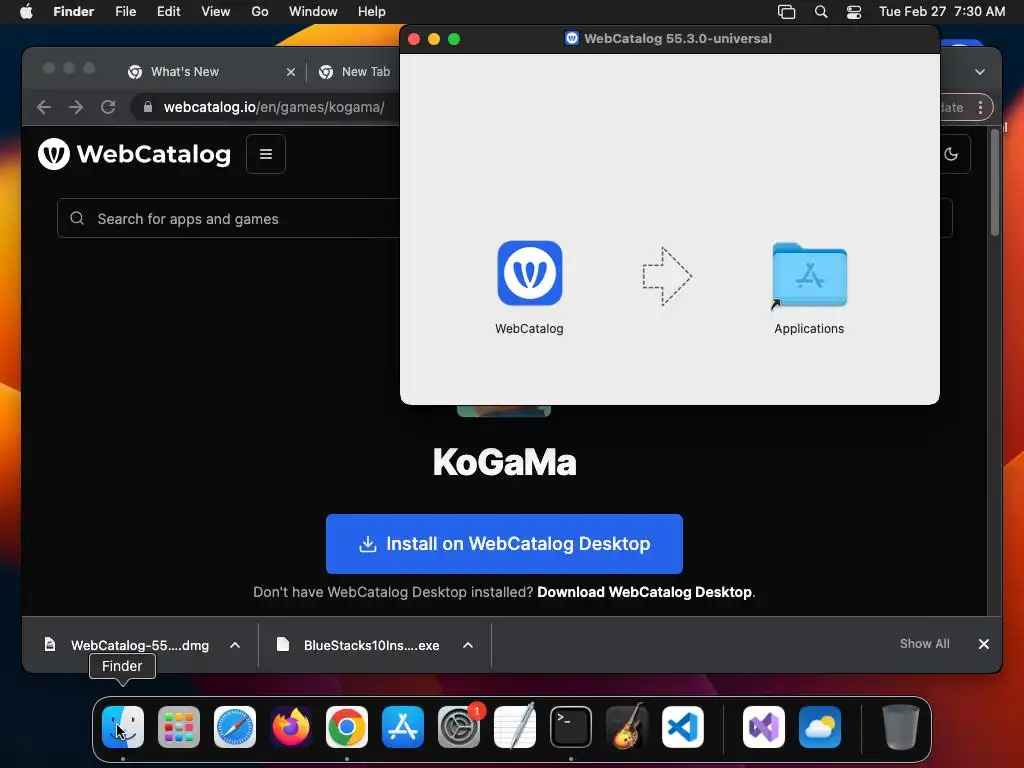Expand options for BlueStacks exe download
This screenshot has height=768, width=1024.
[x=468, y=645]
